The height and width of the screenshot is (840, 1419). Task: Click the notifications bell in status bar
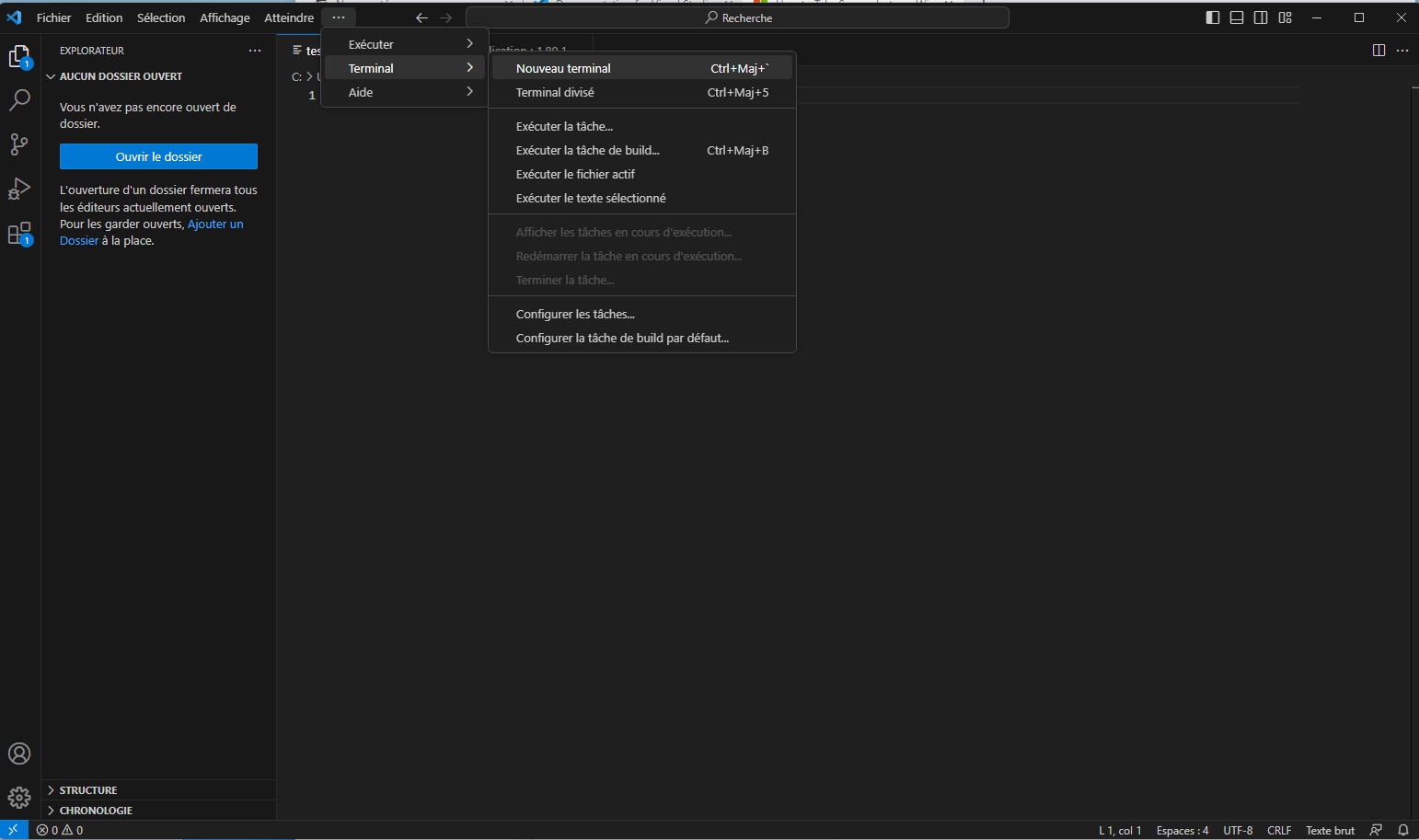point(1403,830)
